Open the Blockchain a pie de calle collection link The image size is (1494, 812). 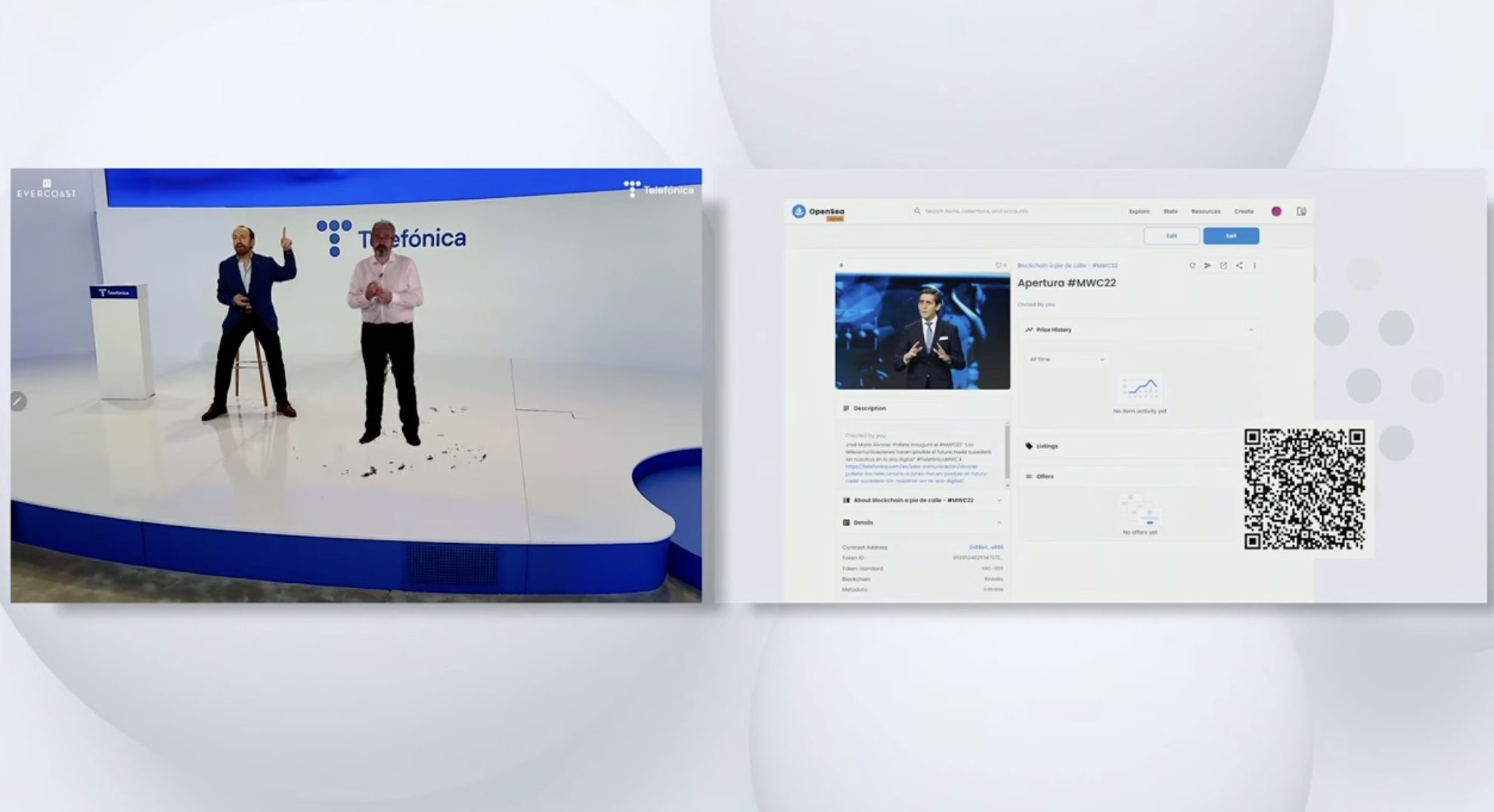pos(1068,265)
